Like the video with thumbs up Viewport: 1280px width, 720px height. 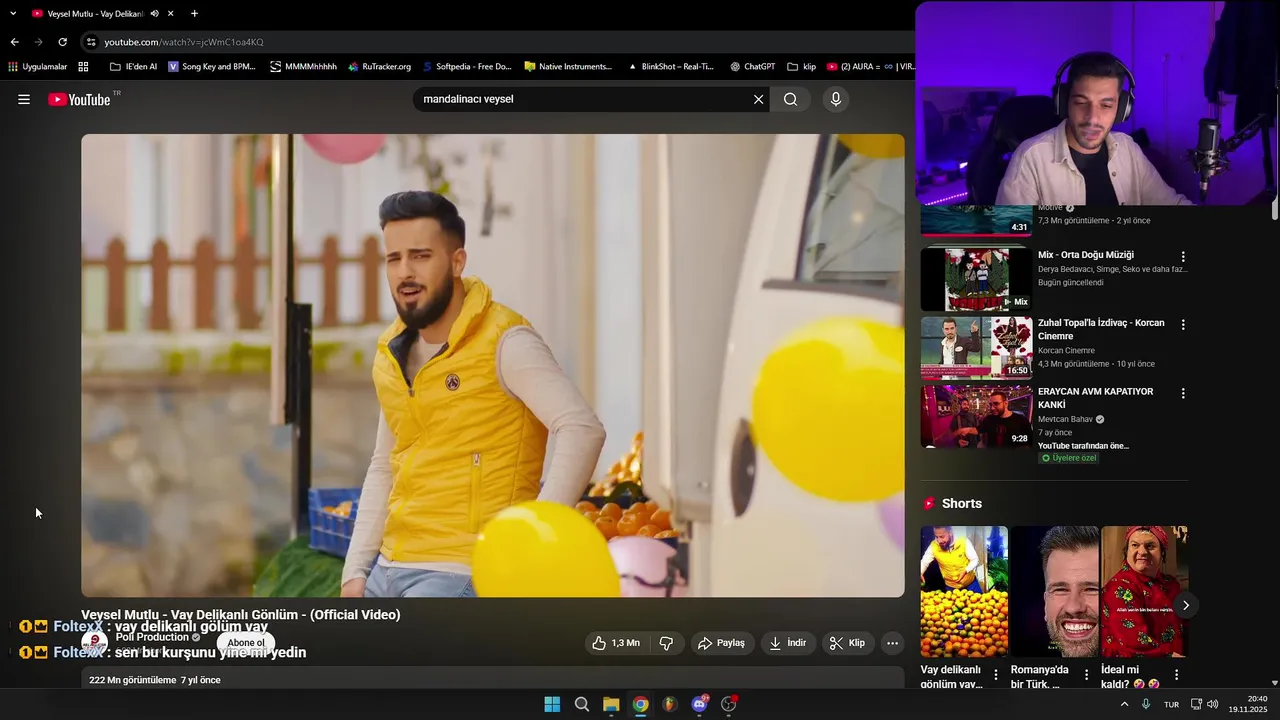(616, 643)
